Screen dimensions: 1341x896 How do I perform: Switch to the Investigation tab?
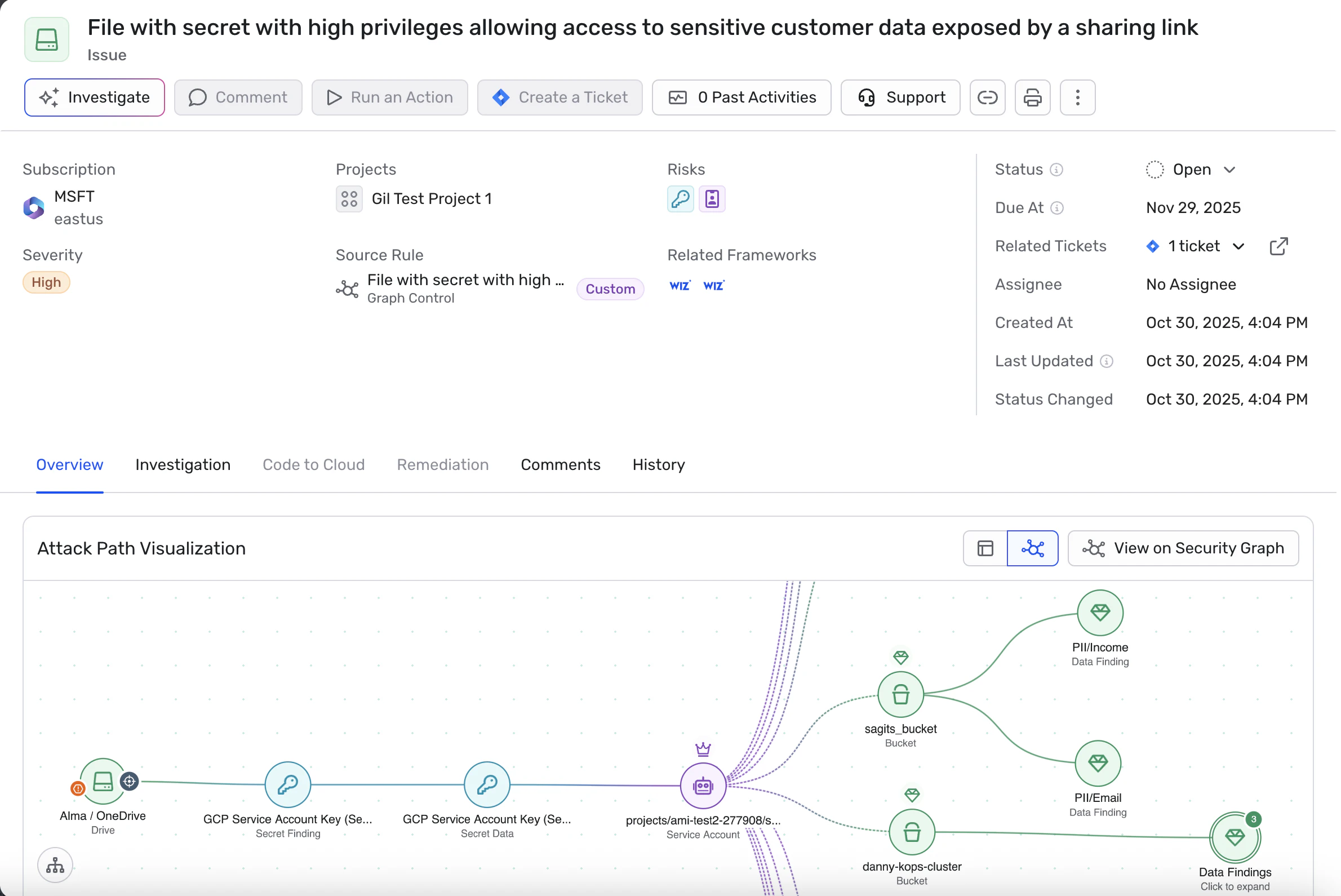pyautogui.click(x=183, y=464)
